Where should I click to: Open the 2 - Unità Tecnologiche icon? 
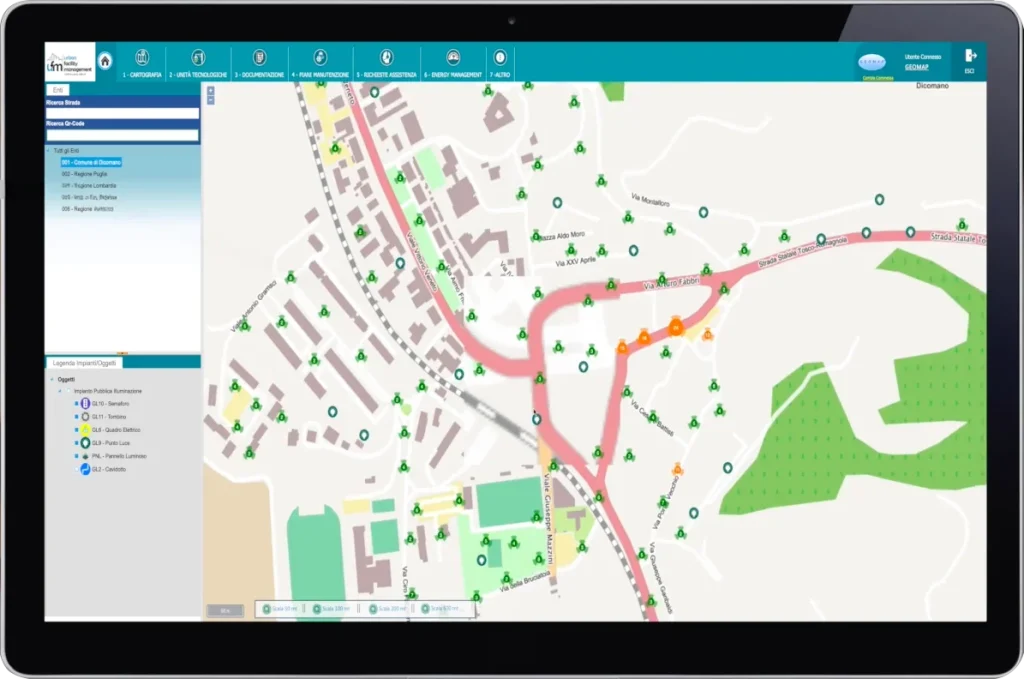click(x=198, y=57)
